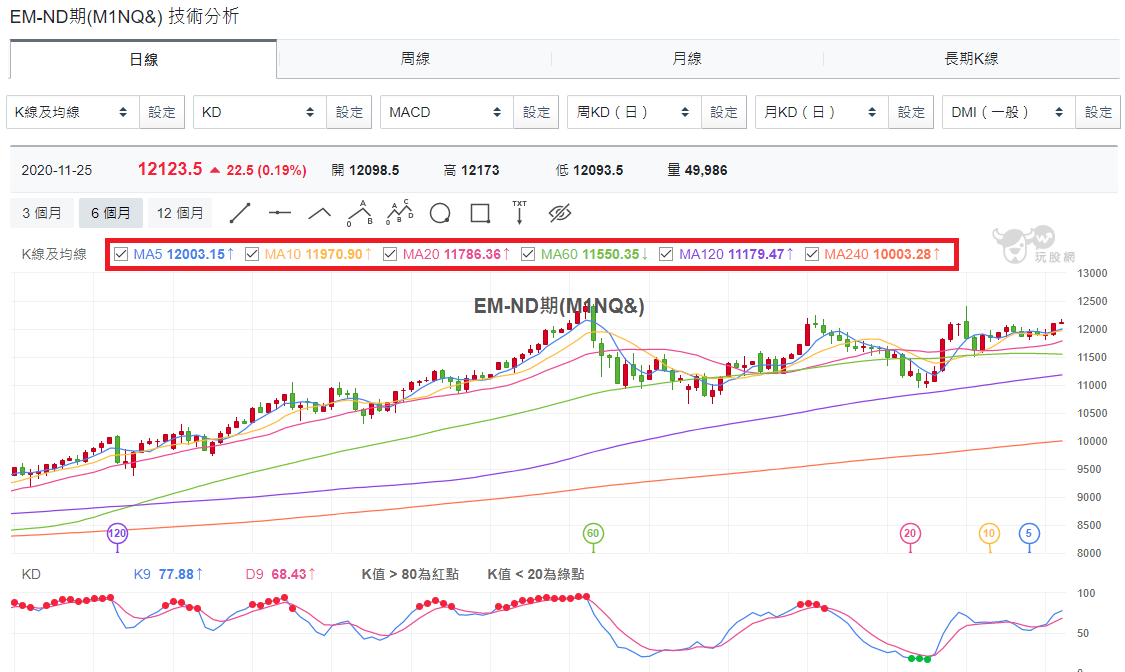Switch to the 周線 weekly tab
The image size is (1125, 672).
click(415, 59)
